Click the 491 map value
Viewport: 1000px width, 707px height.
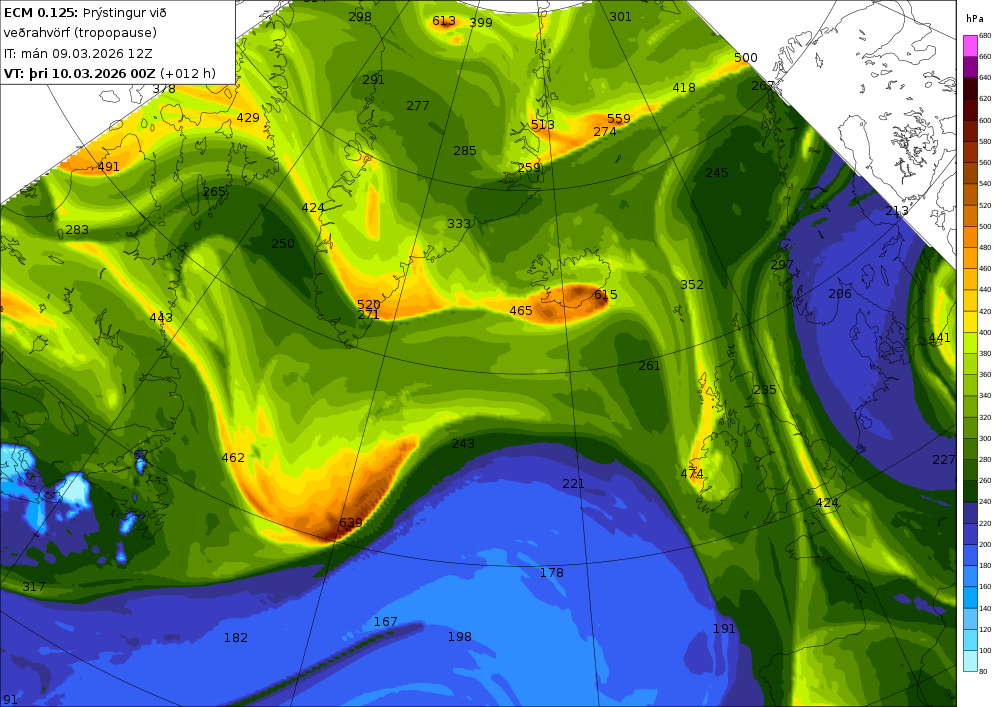tap(108, 166)
